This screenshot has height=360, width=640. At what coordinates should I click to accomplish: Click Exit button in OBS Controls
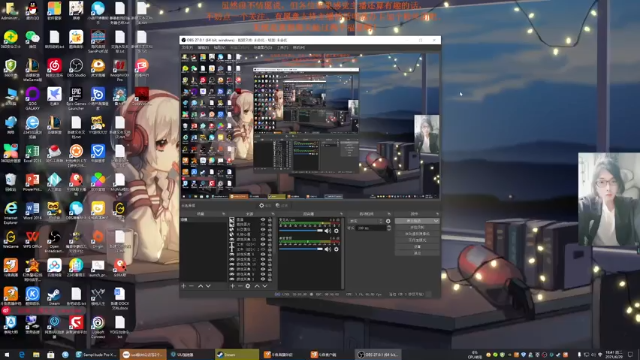tap(417, 253)
